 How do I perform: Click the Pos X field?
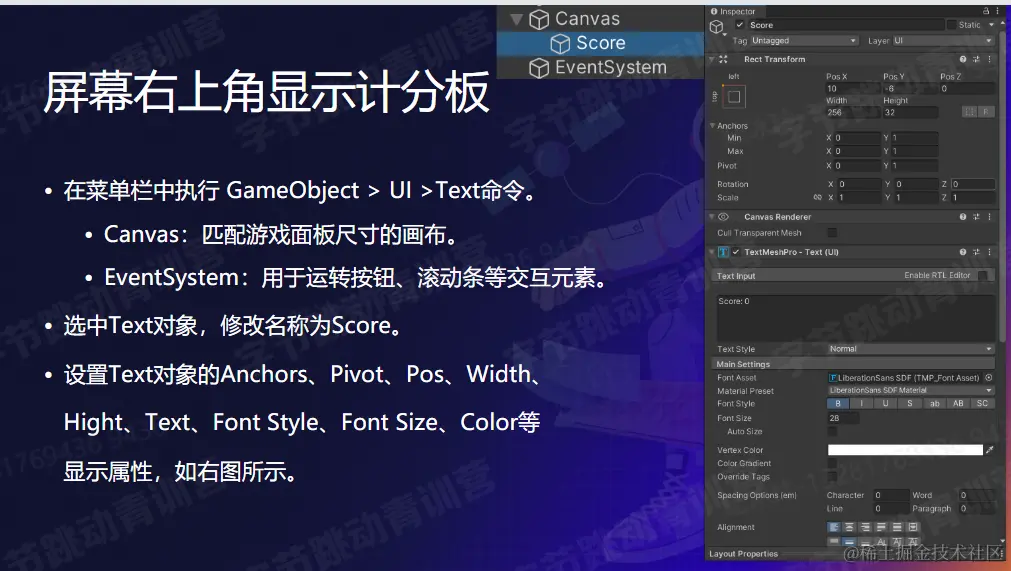click(852, 88)
